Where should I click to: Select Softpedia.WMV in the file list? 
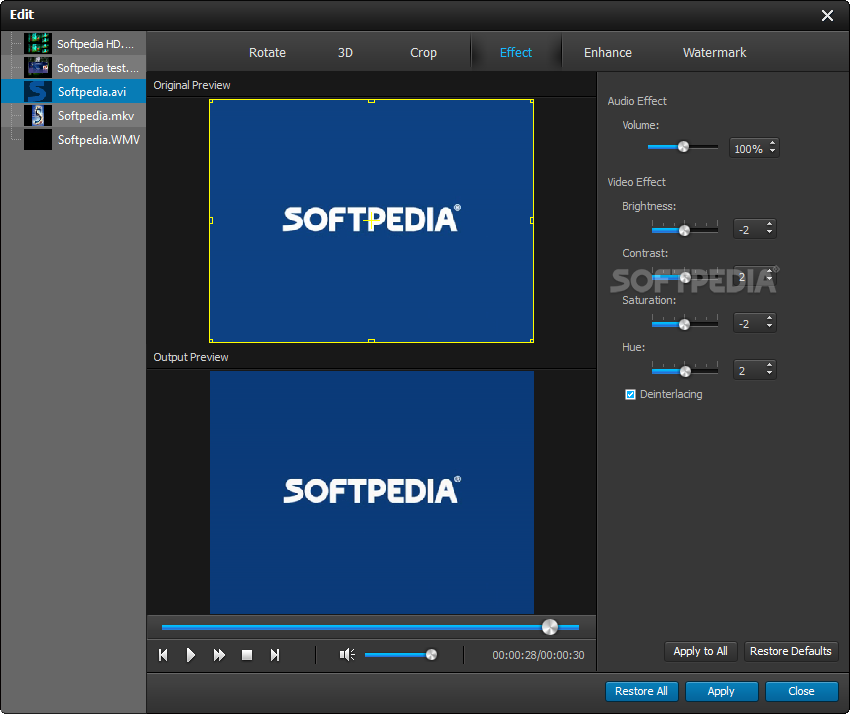[98, 140]
